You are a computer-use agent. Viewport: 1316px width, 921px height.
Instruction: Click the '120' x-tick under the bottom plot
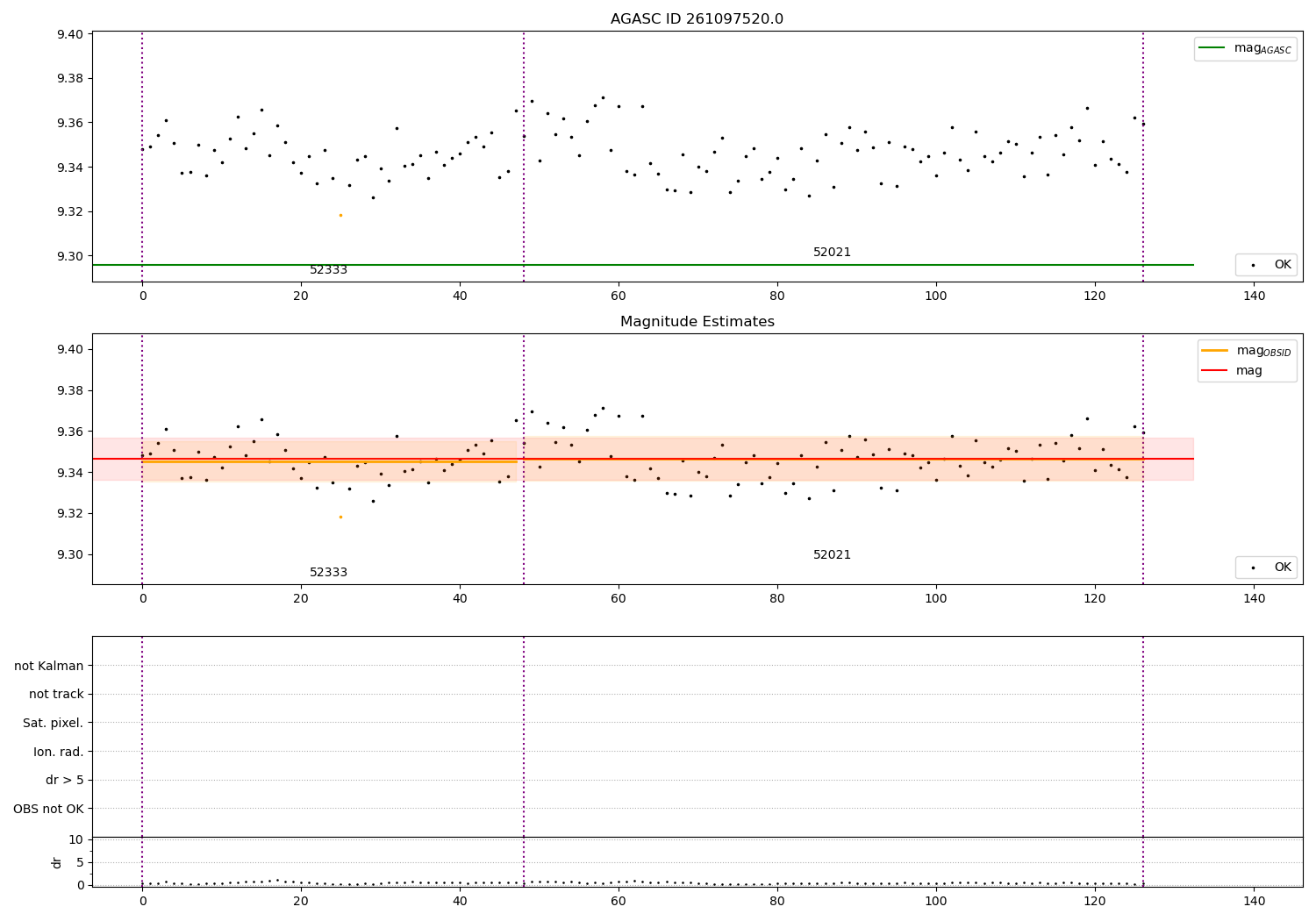tap(1095, 902)
